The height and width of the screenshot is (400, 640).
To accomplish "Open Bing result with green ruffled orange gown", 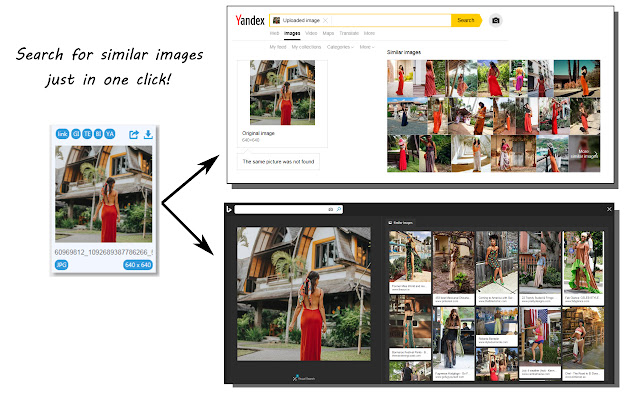I will click(x=583, y=268).
